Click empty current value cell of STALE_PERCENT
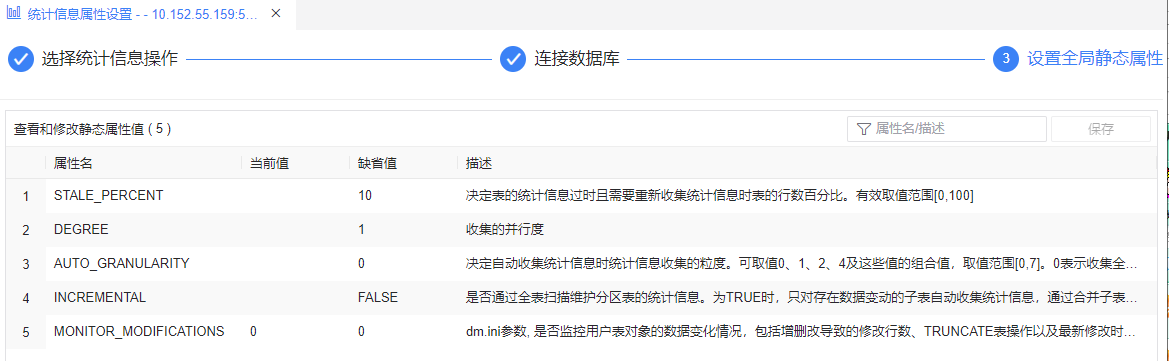The height and width of the screenshot is (361, 1169). point(295,195)
